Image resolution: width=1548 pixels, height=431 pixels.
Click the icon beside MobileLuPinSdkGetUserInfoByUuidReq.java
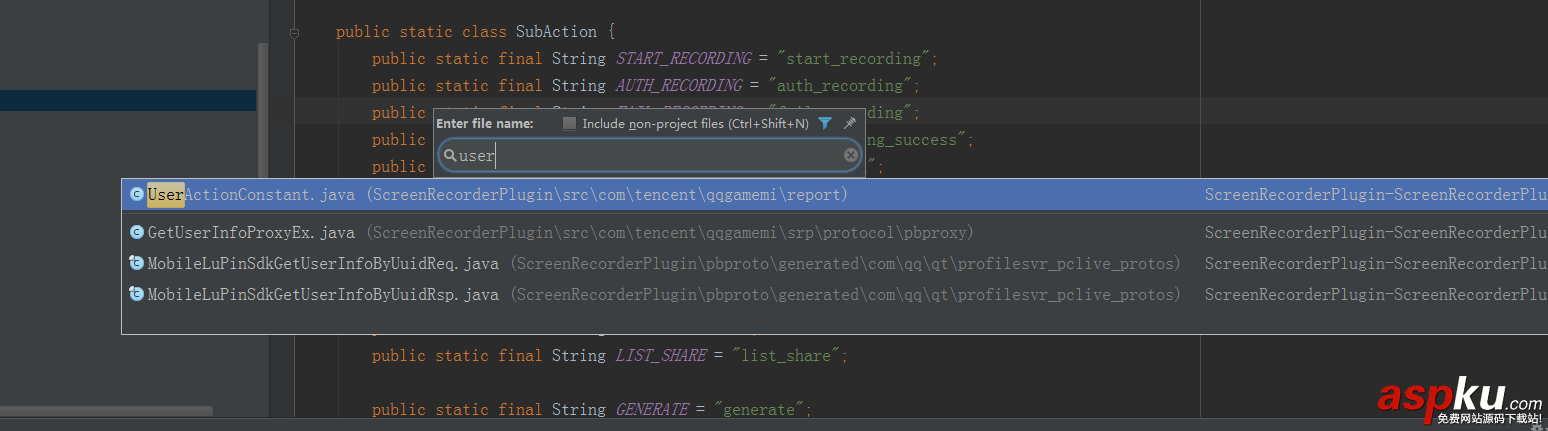[x=137, y=264]
